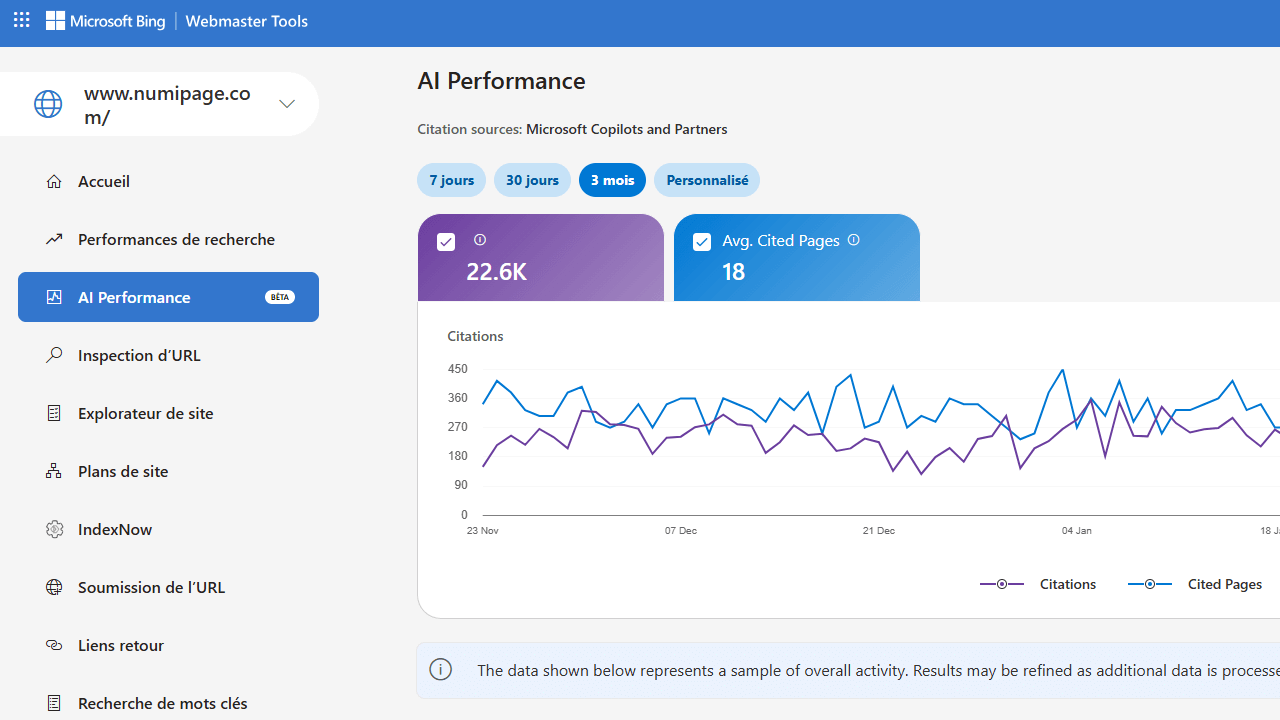
Task: Click the Plans de site sitemap icon
Action: click(x=54, y=471)
